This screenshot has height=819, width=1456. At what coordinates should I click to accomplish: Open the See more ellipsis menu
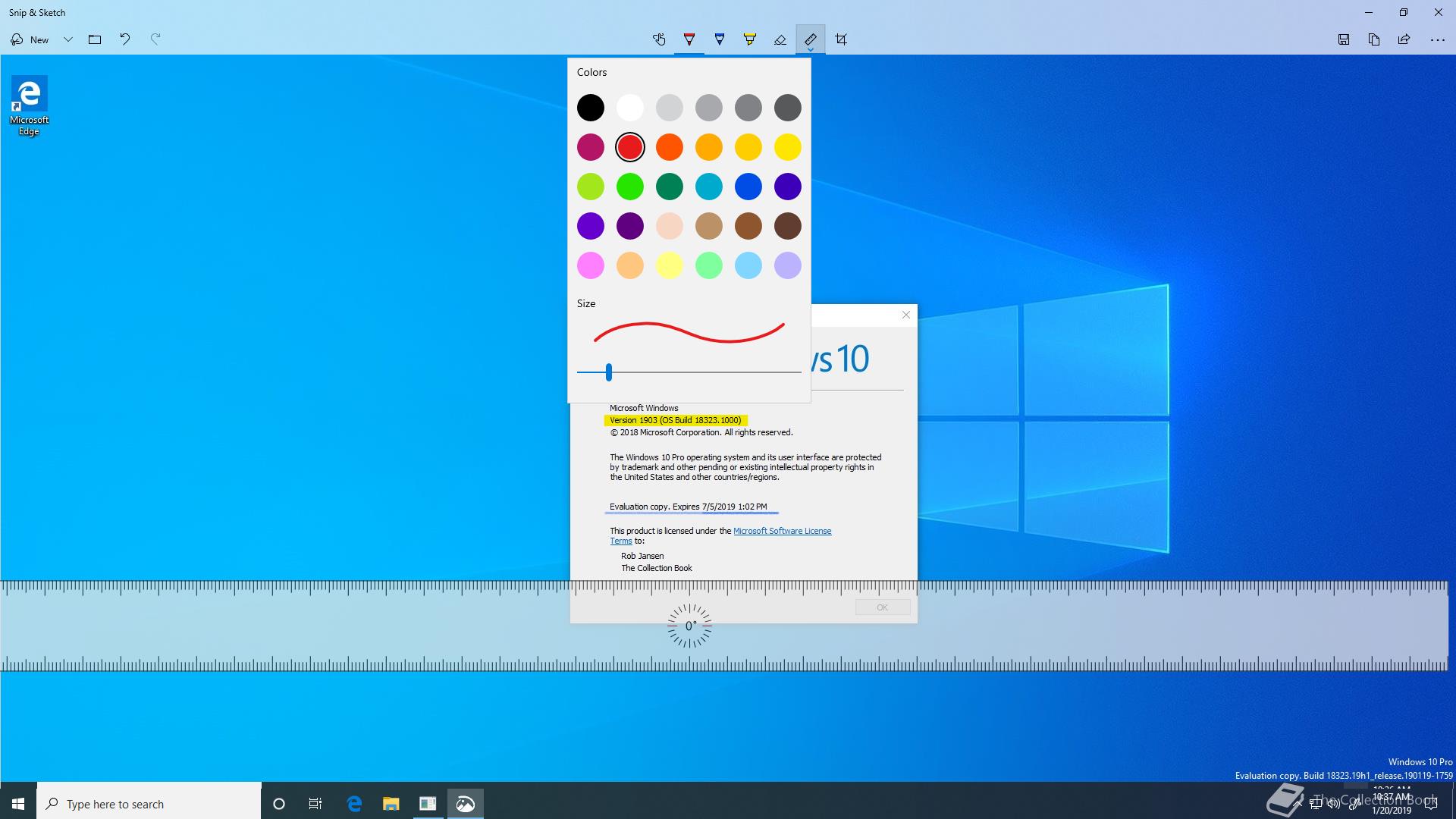point(1437,39)
